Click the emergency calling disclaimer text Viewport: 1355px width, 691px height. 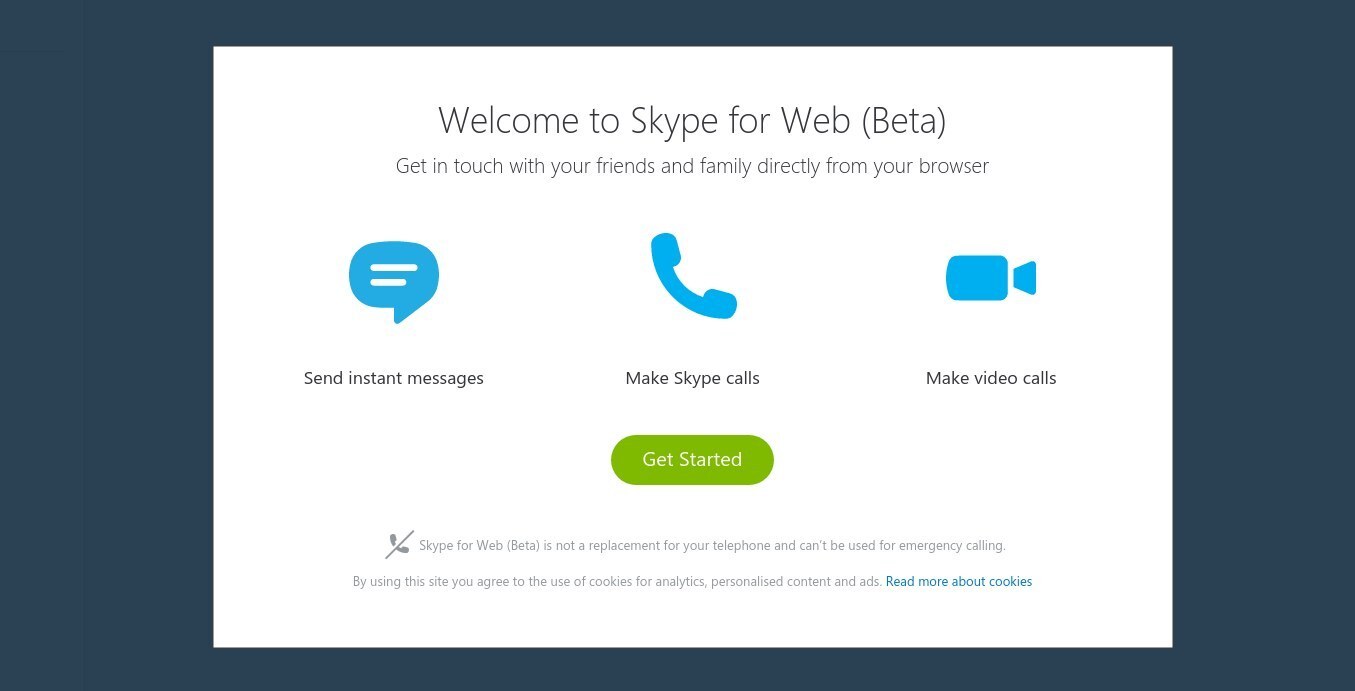(712, 545)
